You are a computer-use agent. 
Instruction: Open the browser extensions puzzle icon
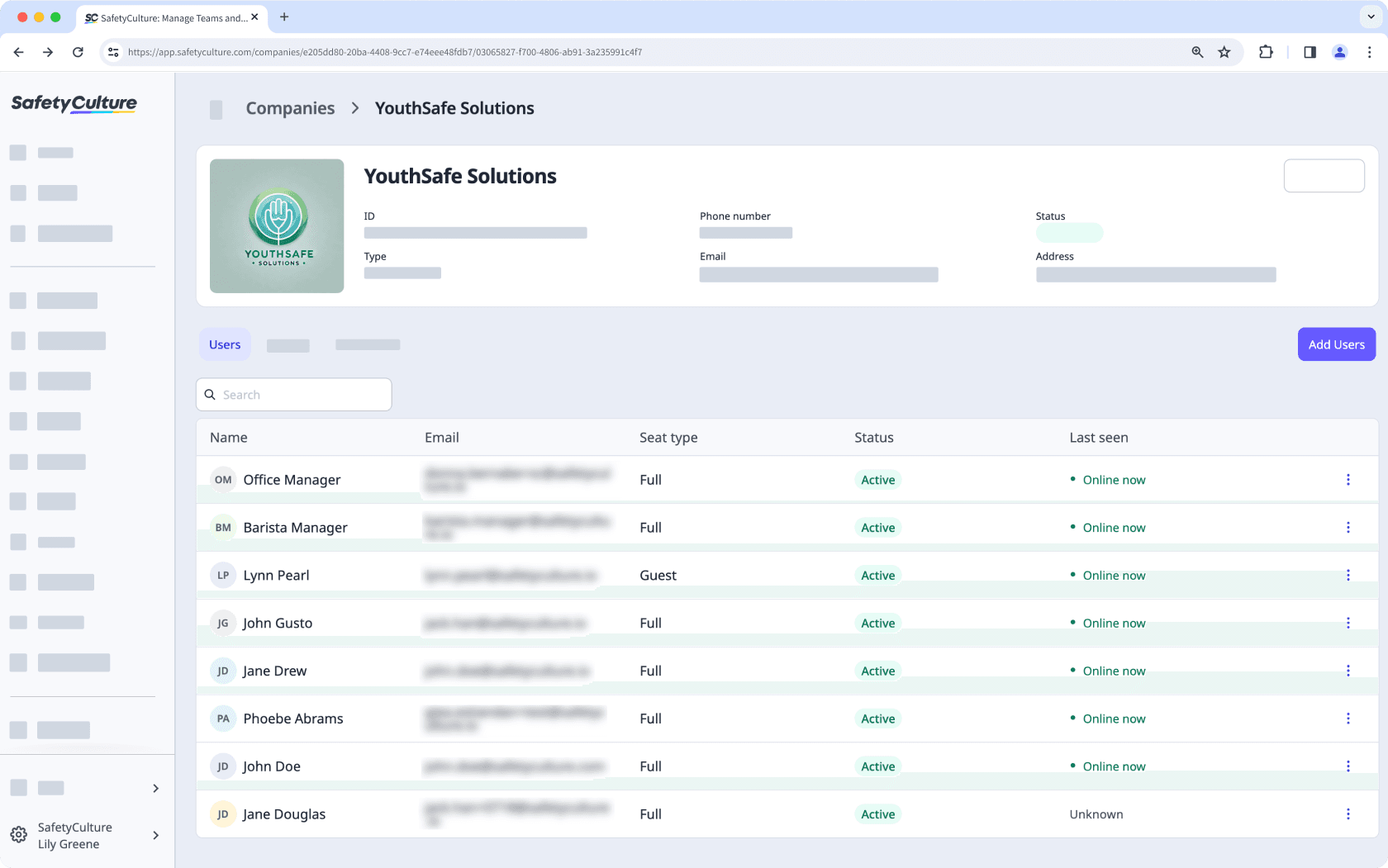(1265, 52)
